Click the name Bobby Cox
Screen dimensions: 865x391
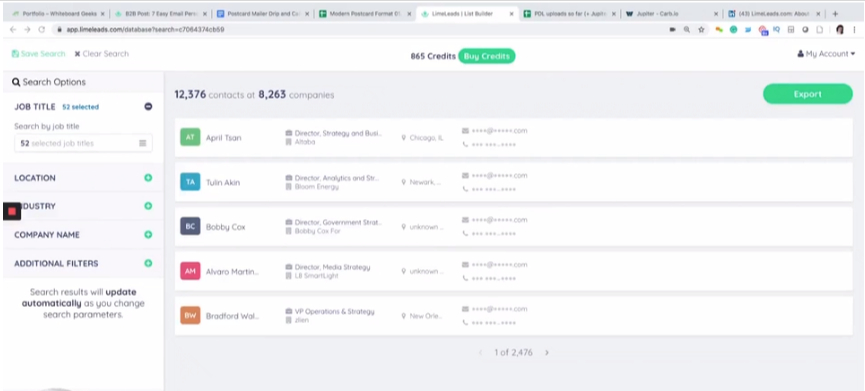point(225,227)
